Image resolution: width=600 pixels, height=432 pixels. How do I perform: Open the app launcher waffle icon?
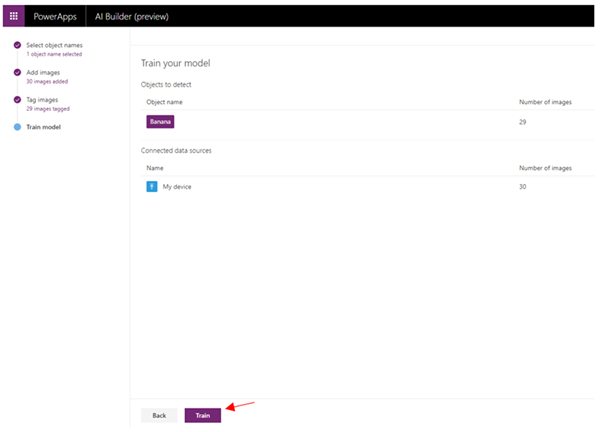[14, 16]
